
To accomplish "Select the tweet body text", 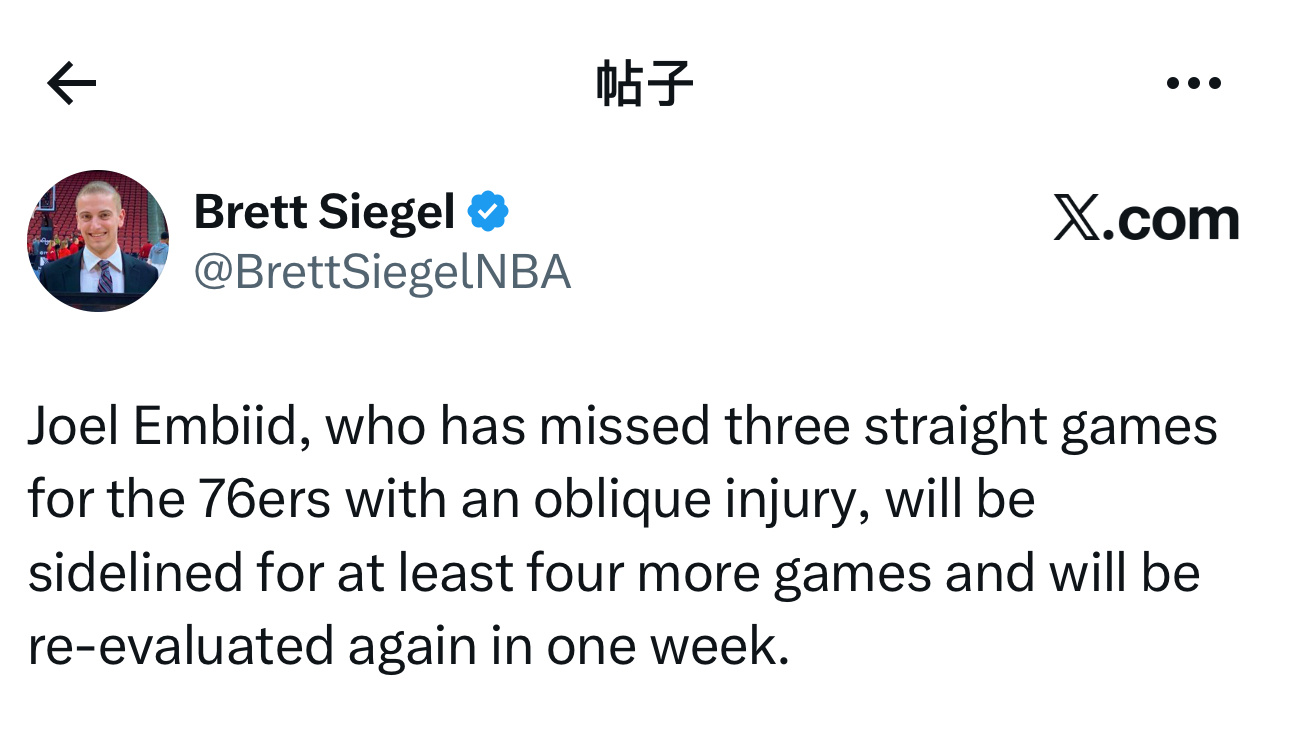I will (620, 535).
